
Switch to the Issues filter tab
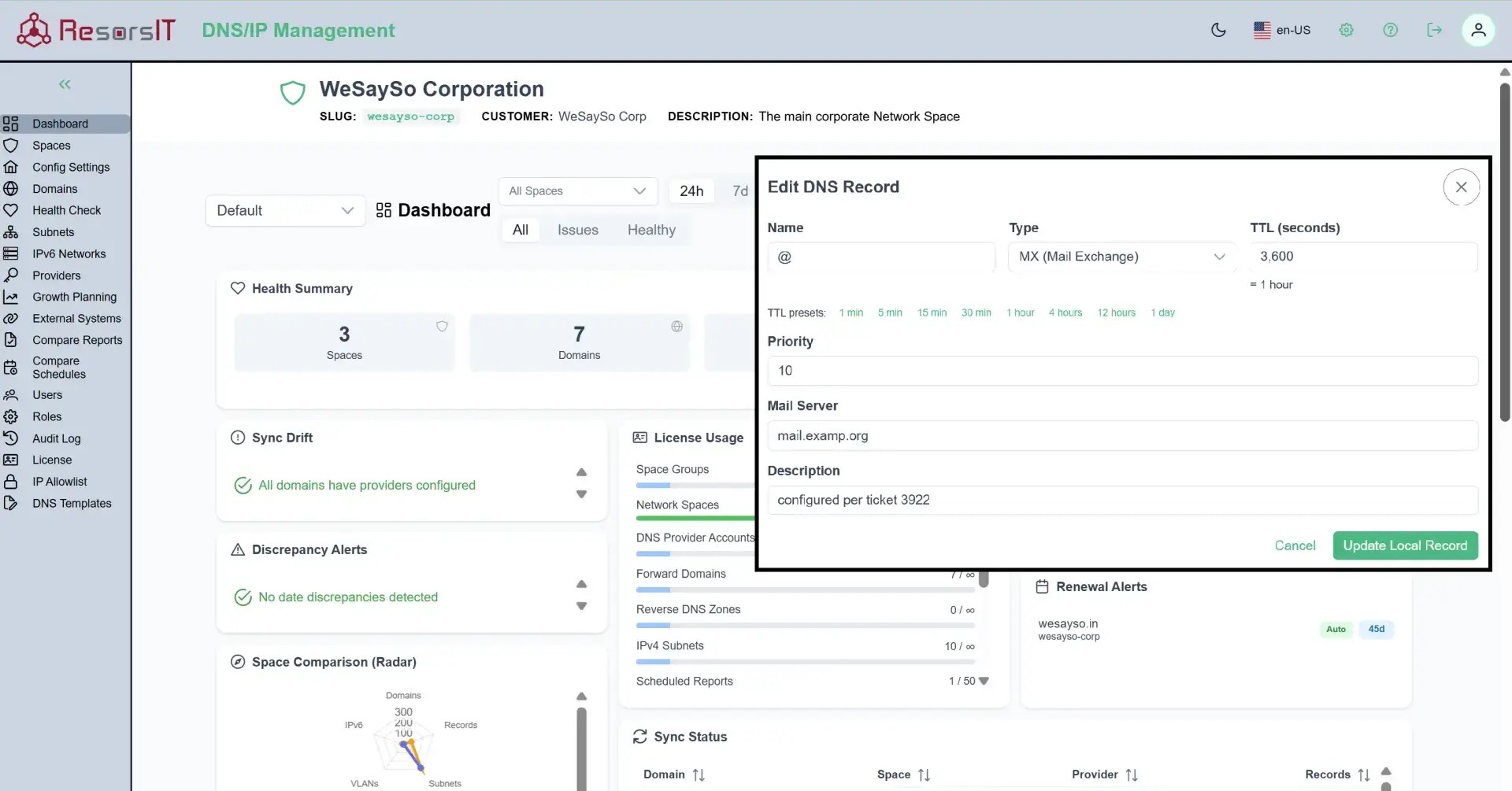click(x=578, y=230)
